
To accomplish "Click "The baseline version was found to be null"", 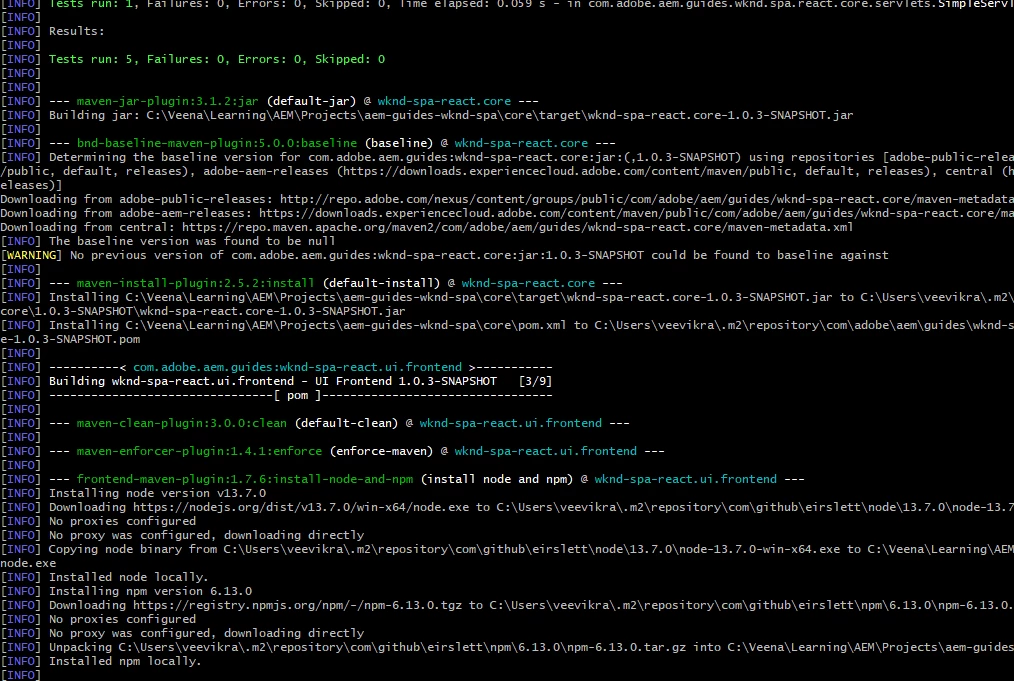I will tap(192, 241).
